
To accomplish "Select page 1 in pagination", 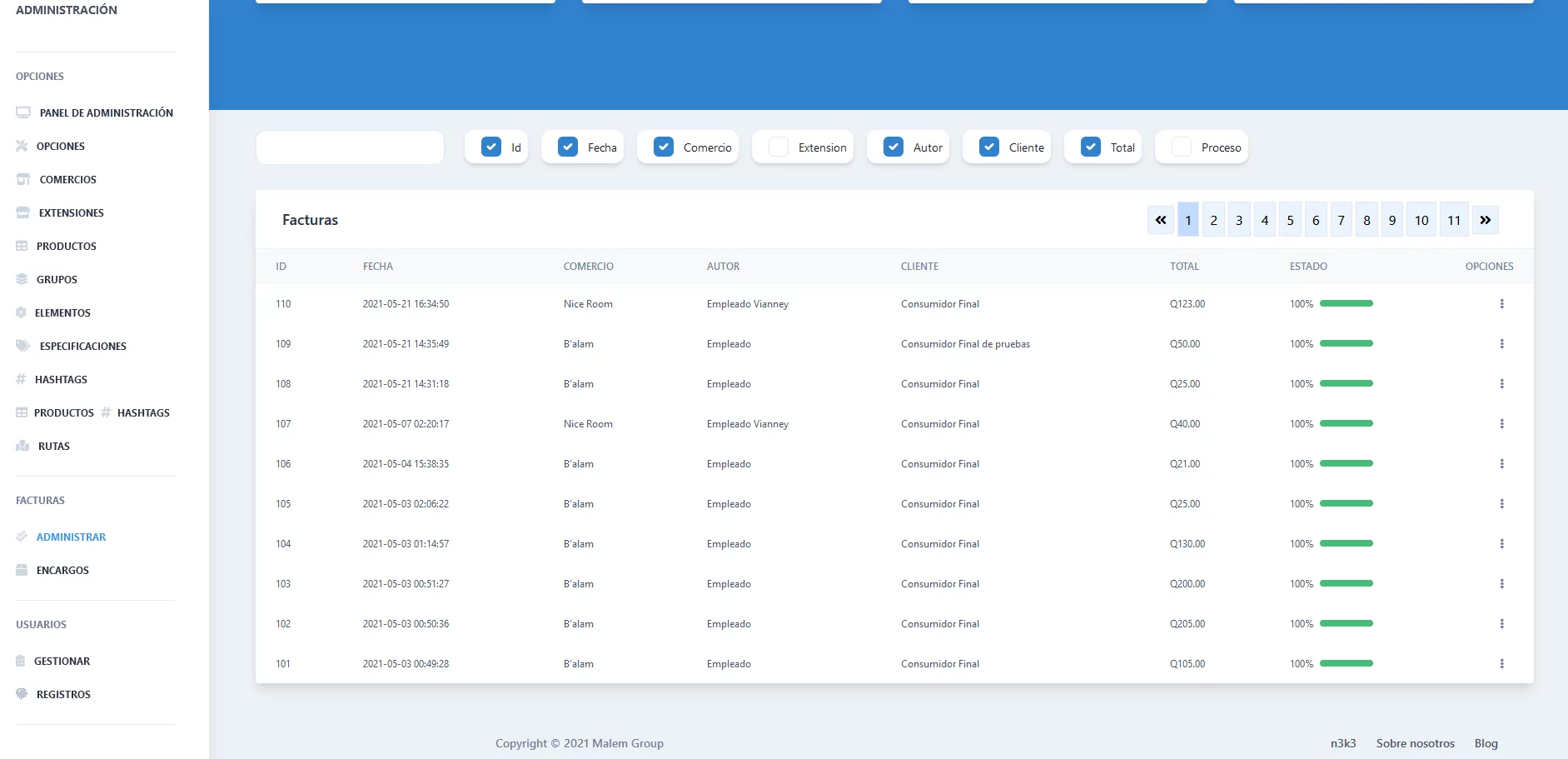I will click(x=1188, y=220).
